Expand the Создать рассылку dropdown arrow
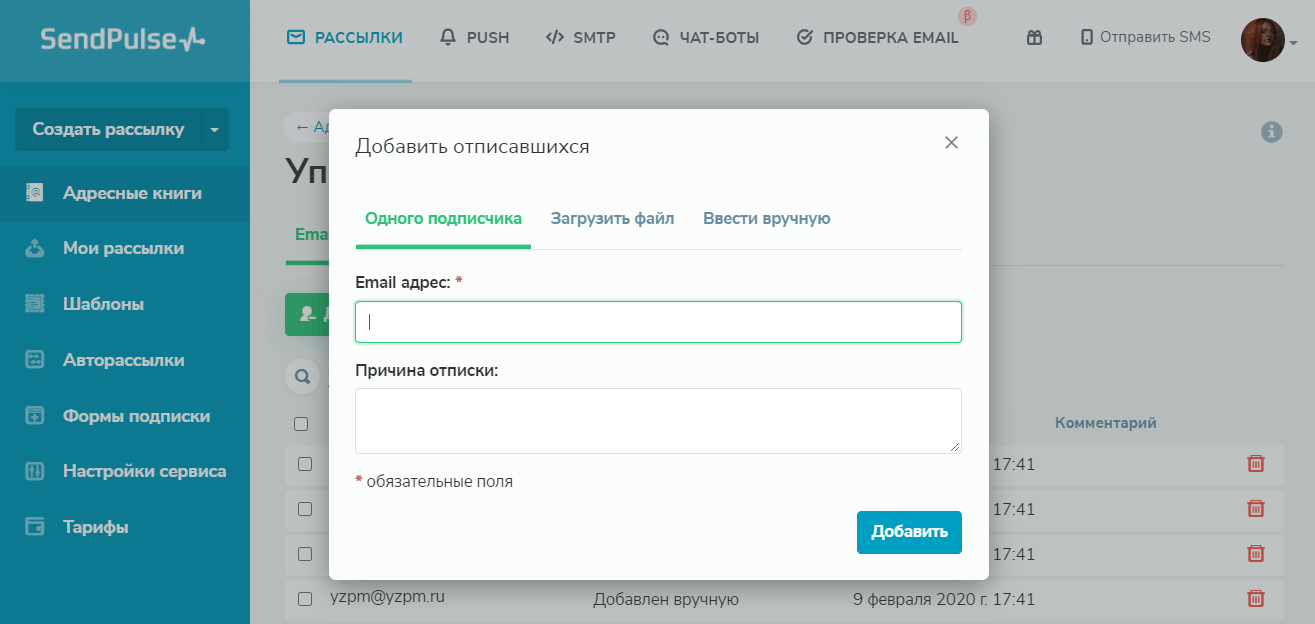This screenshot has width=1315, height=624. pos(214,129)
